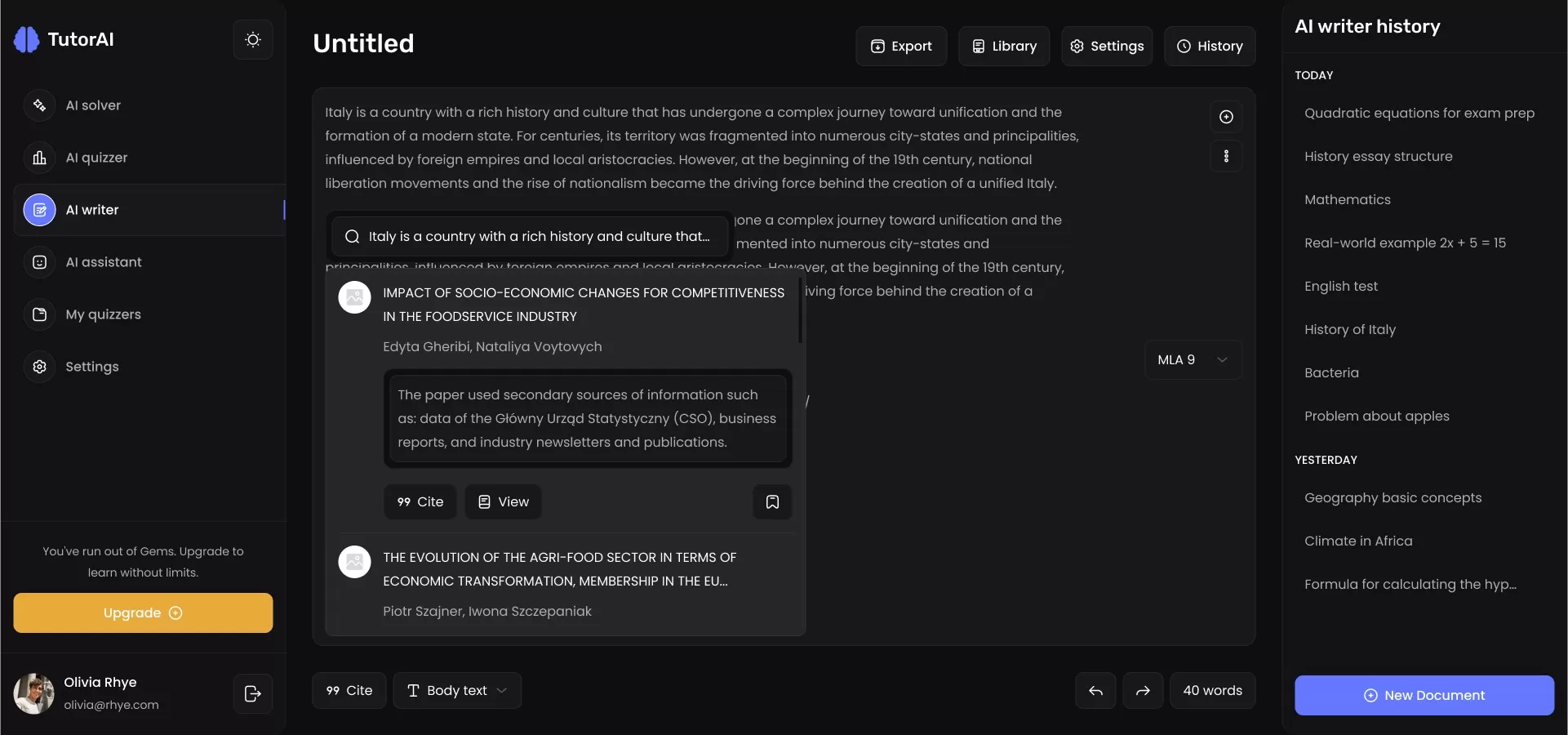The image size is (1568, 735).
Task: Create a New Document
Action: click(x=1424, y=695)
